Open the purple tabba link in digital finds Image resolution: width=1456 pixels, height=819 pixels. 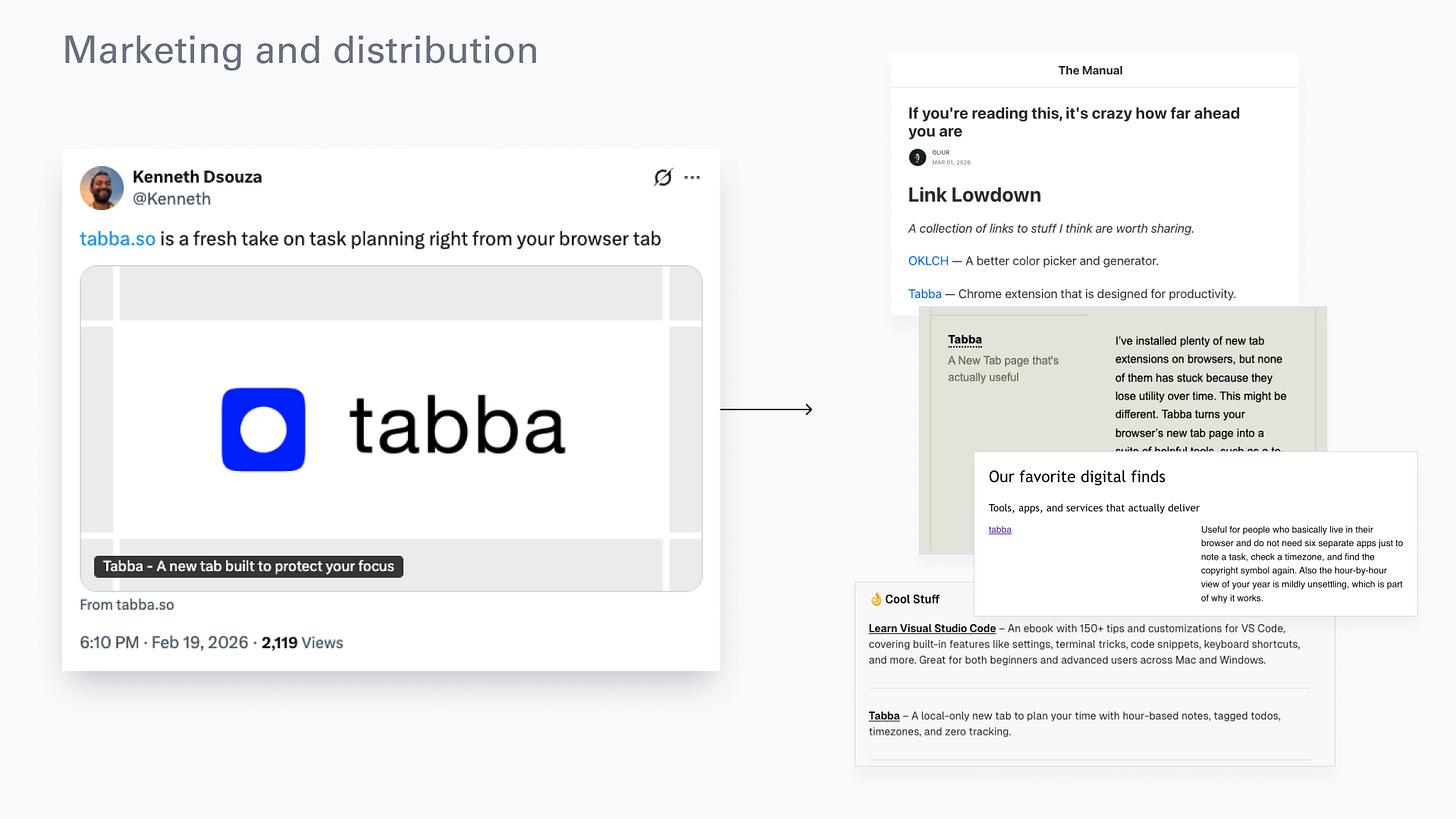tap(1000, 530)
